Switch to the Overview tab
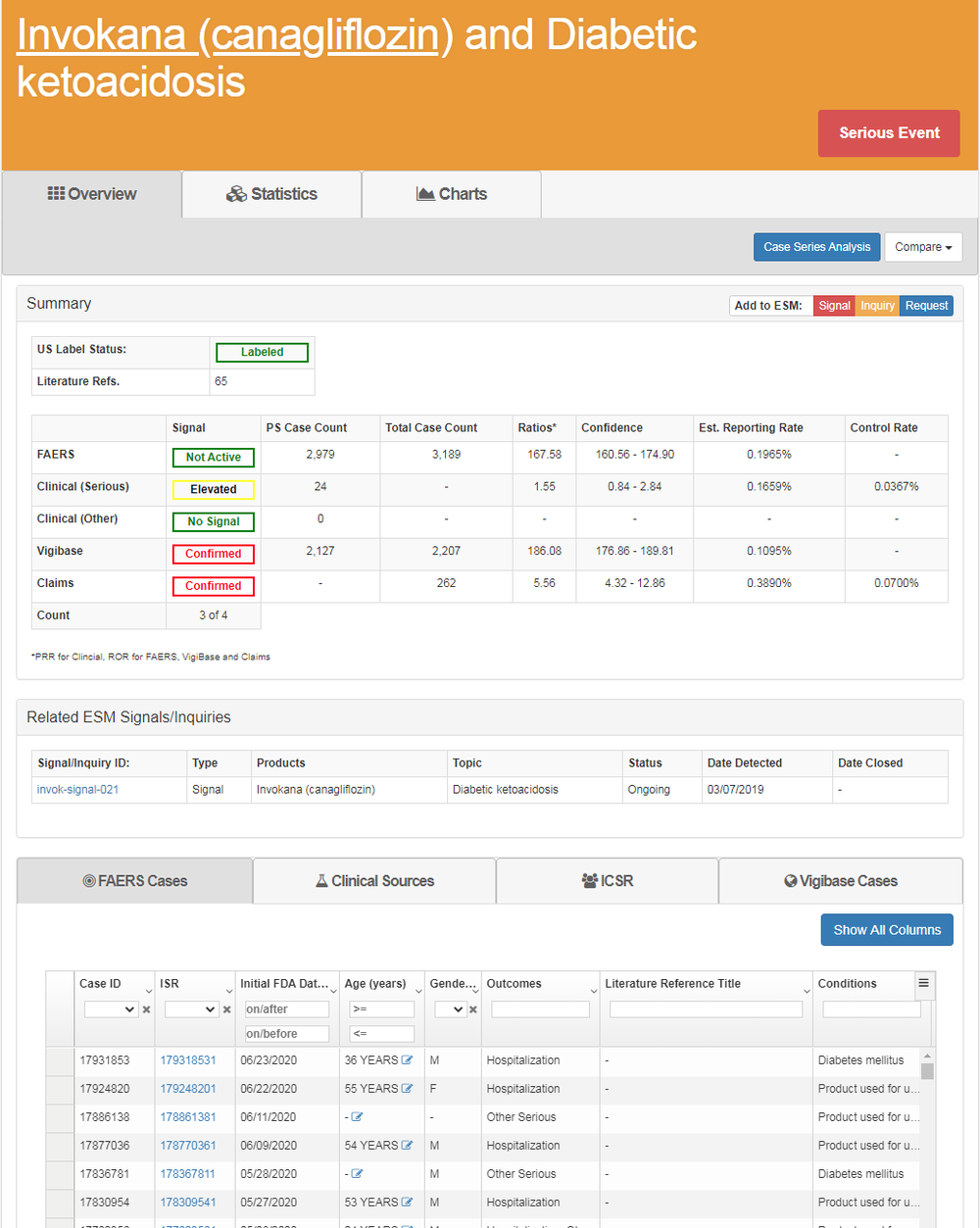 92,194
